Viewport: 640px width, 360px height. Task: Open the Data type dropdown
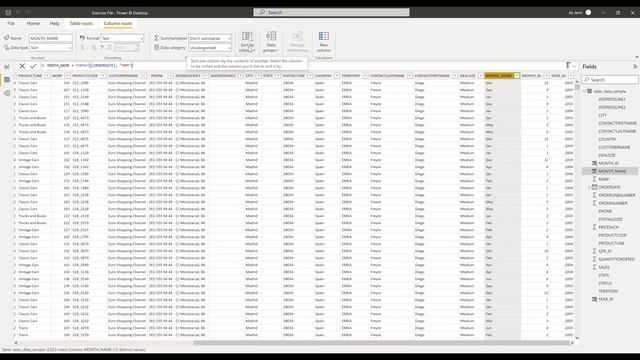click(51, 48)
